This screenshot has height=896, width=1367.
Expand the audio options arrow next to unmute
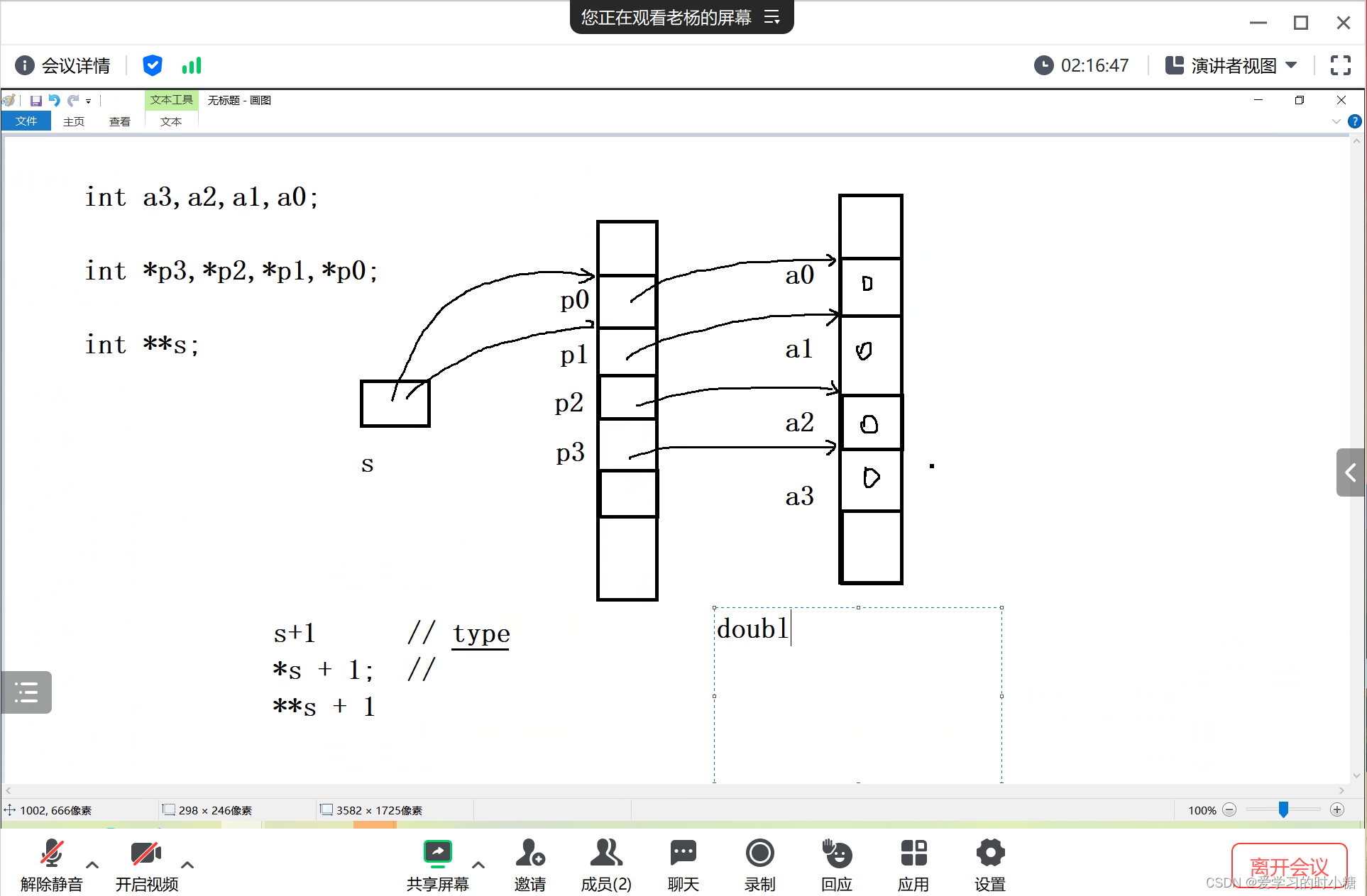(x=92, y=865)
